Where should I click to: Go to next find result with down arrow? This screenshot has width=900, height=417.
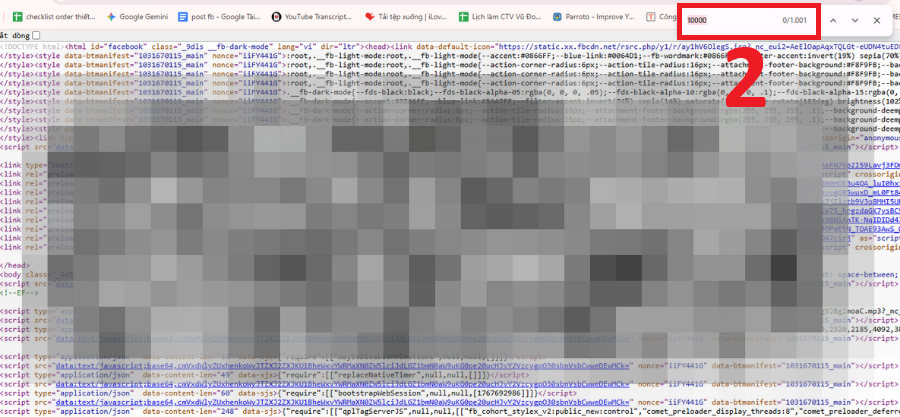[x=855, y=21]
